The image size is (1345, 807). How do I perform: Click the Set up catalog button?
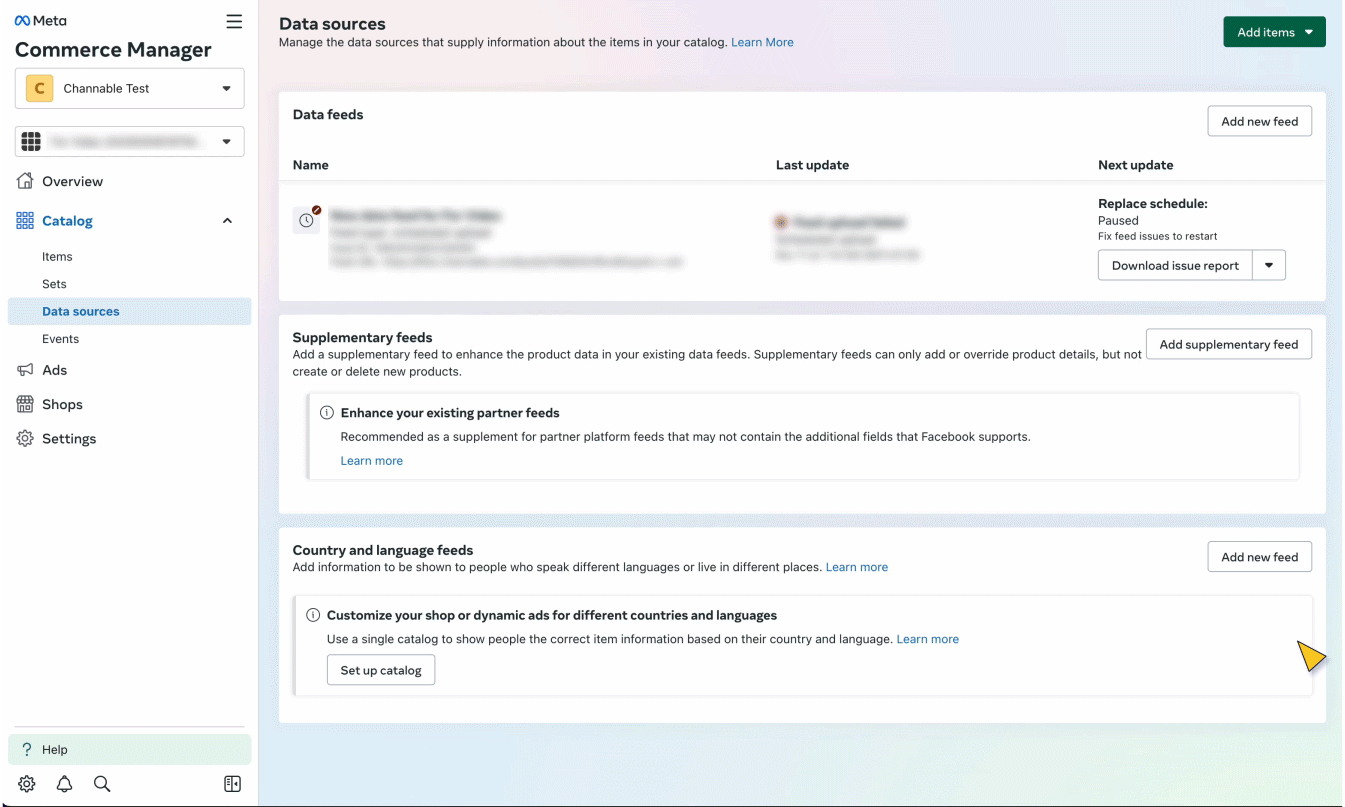point(381,671)
